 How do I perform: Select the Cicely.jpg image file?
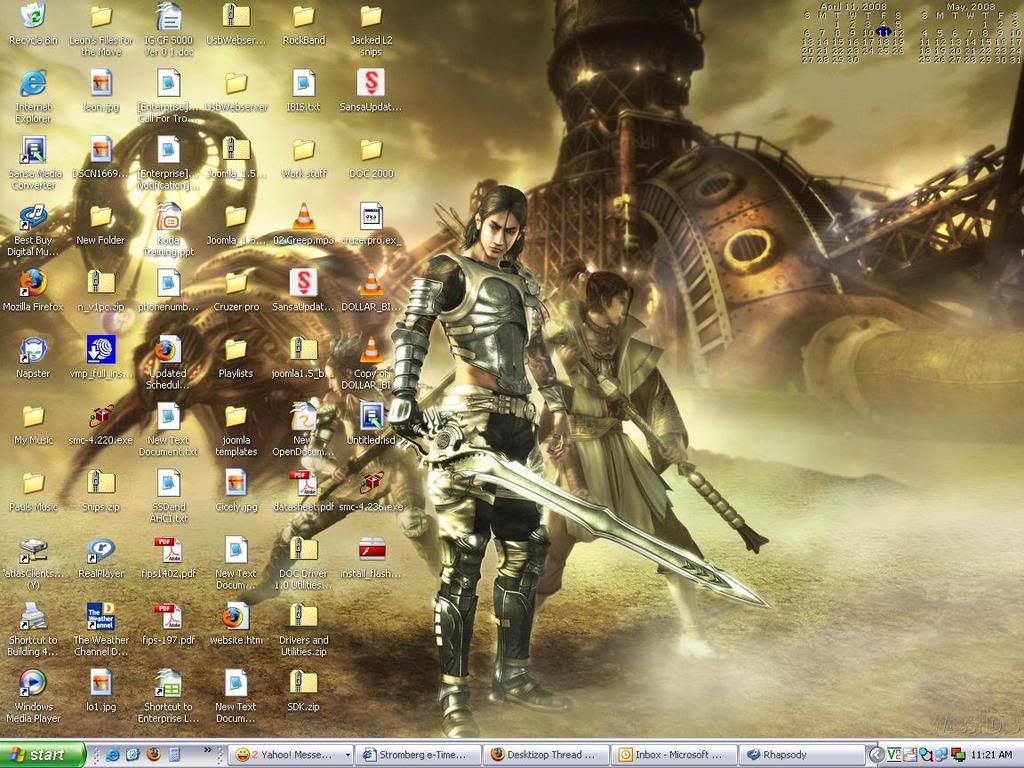click(236, 491)
